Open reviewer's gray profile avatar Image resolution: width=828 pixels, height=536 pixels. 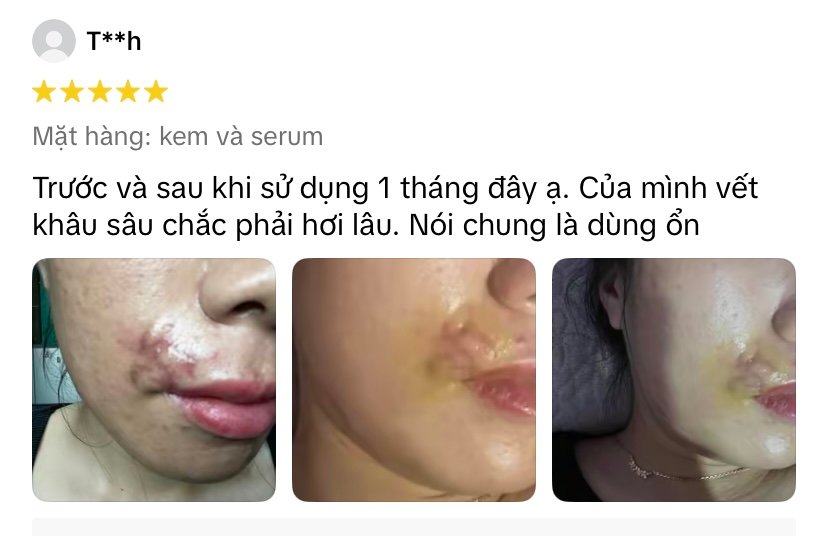click(x=54, y=41)
